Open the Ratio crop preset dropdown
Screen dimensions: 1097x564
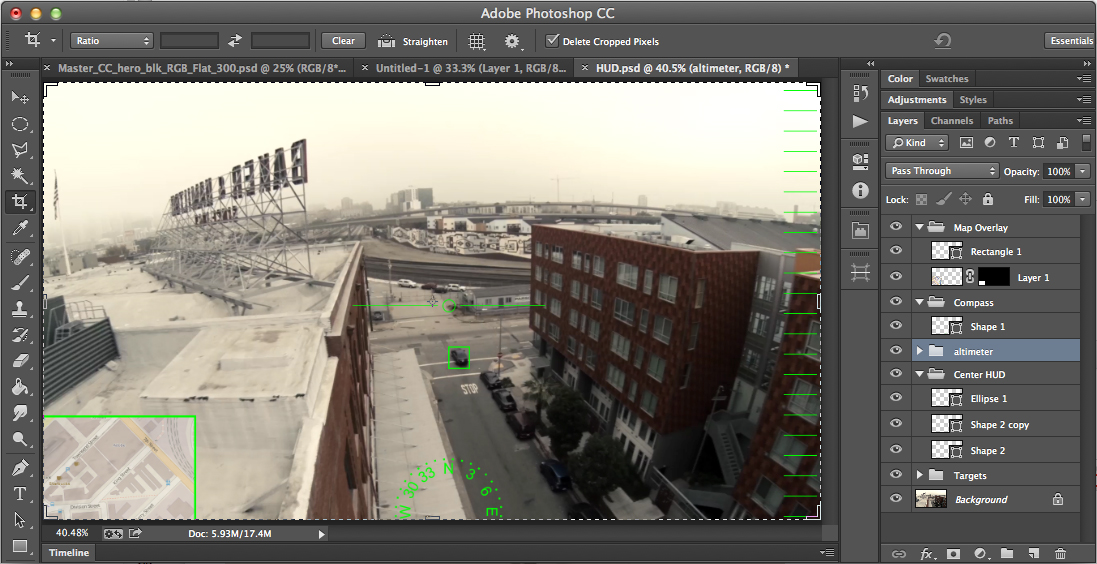click(112, 41)
